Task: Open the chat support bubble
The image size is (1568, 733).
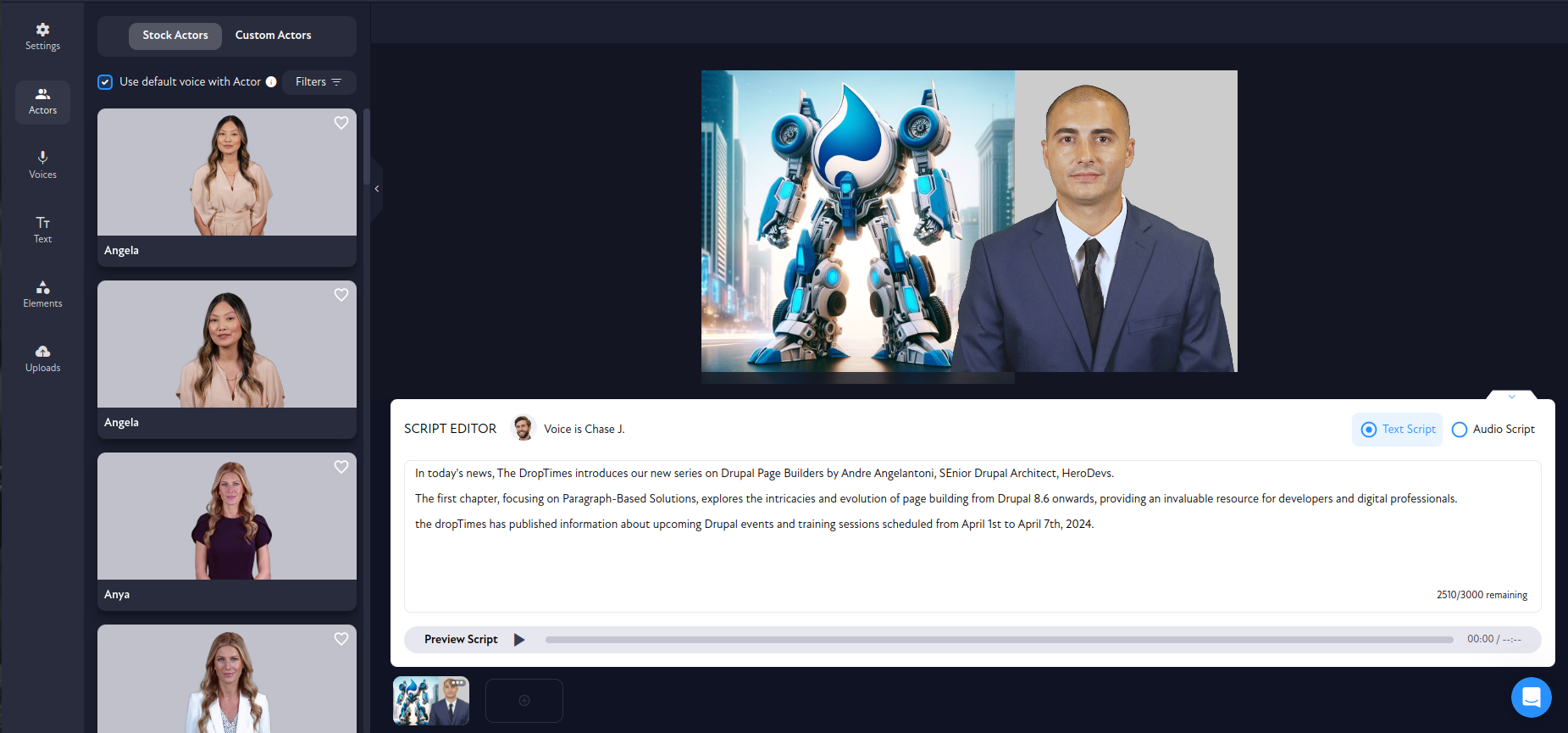Action: (1531, 697)
